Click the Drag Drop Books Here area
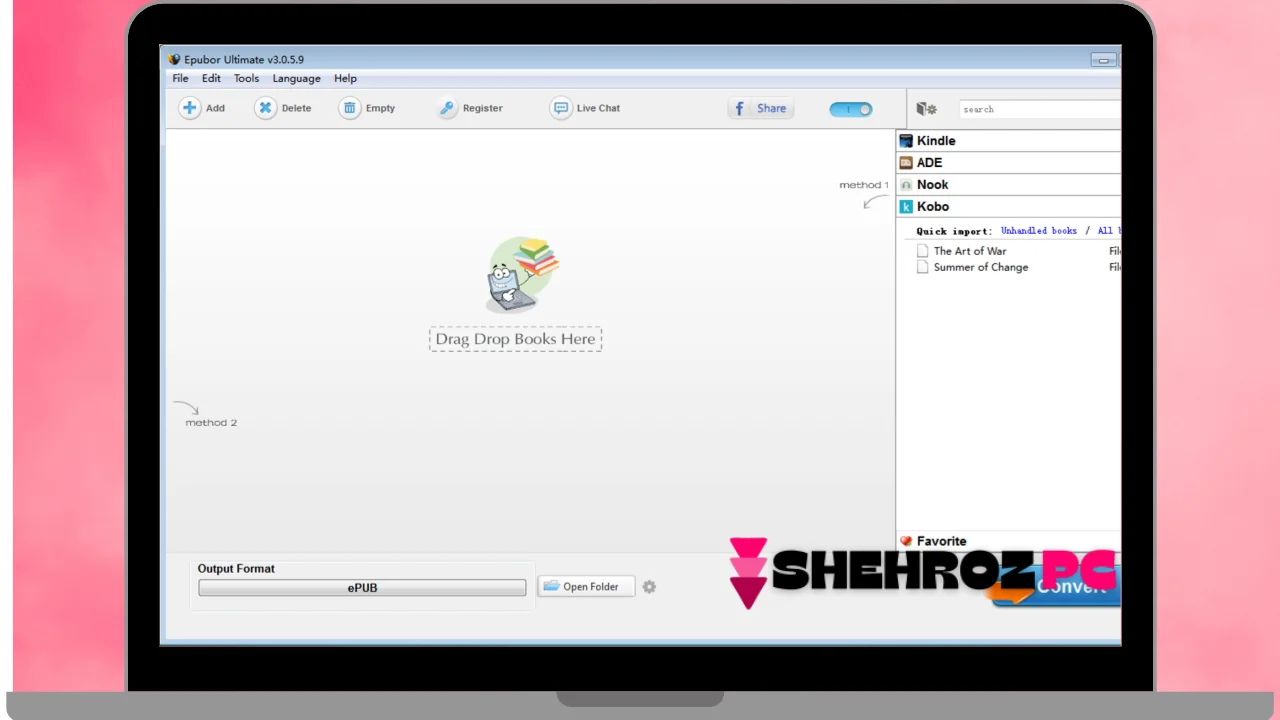The width and height of the screenshot is (1280, 720). point(516,339)
